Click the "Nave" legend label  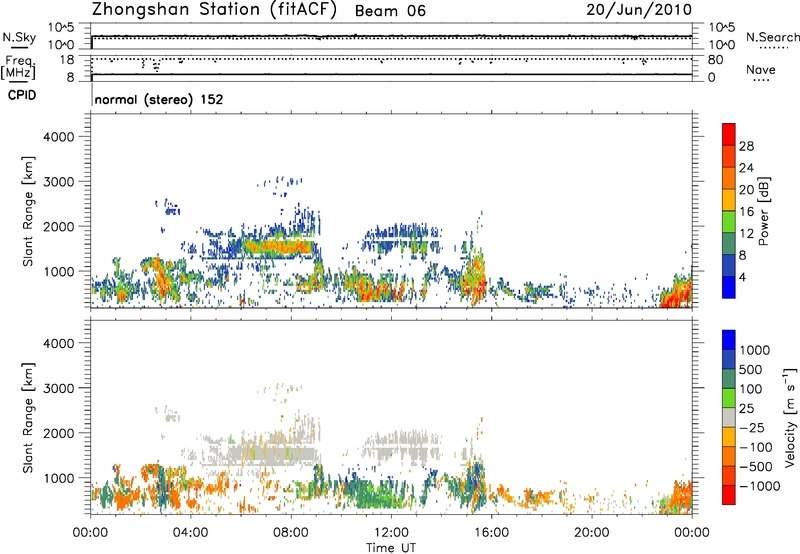pyautogui.click(x=761, y=69)
